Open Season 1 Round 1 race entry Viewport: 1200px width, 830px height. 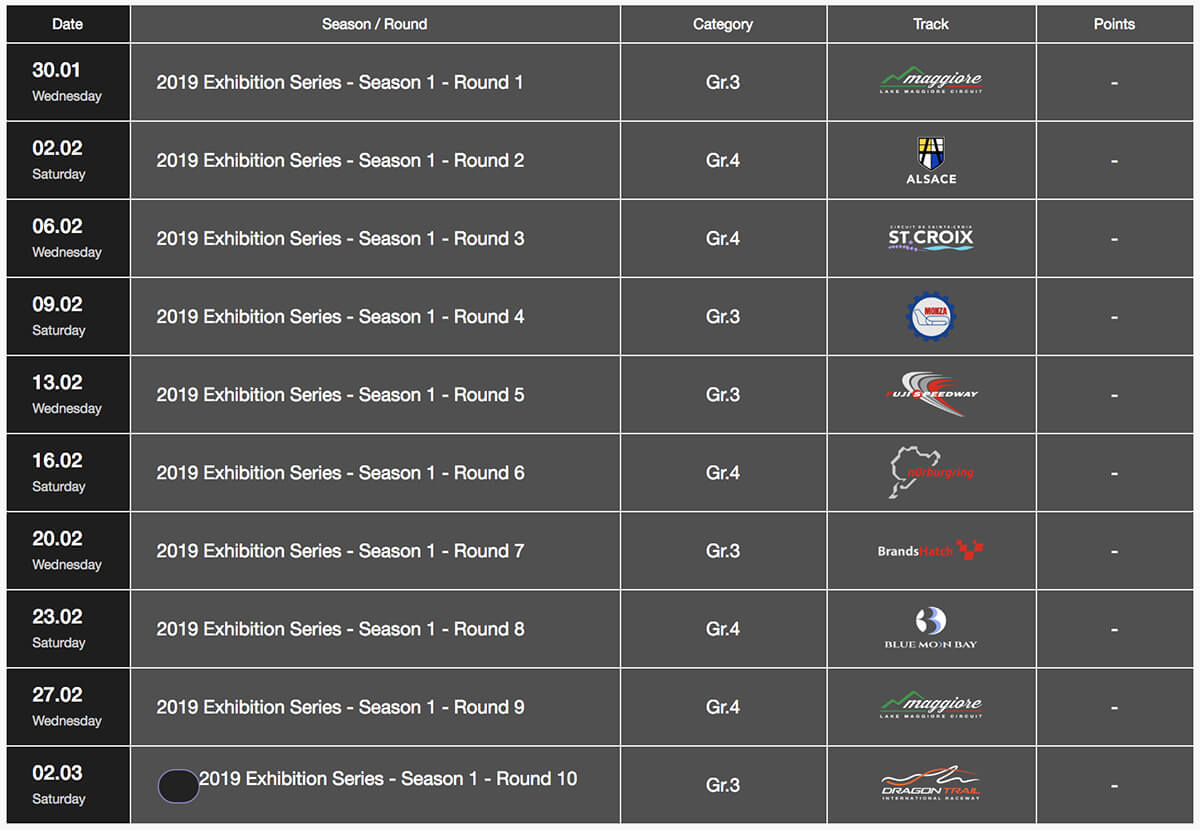point(340,82)
